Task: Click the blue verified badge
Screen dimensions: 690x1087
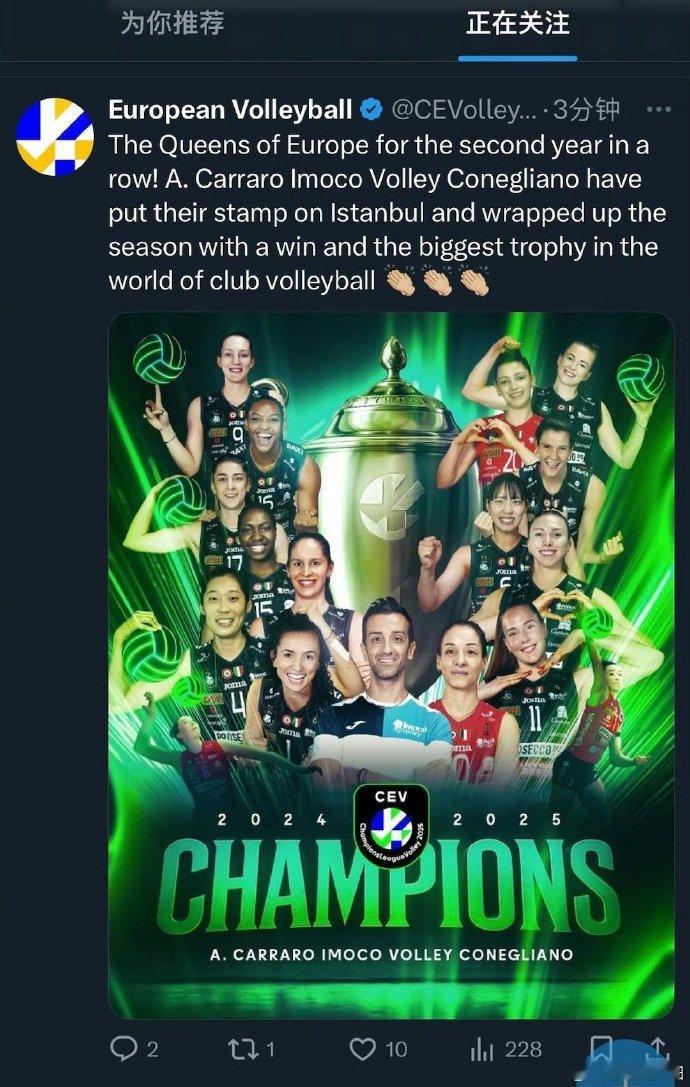Action: pos(372,110)
